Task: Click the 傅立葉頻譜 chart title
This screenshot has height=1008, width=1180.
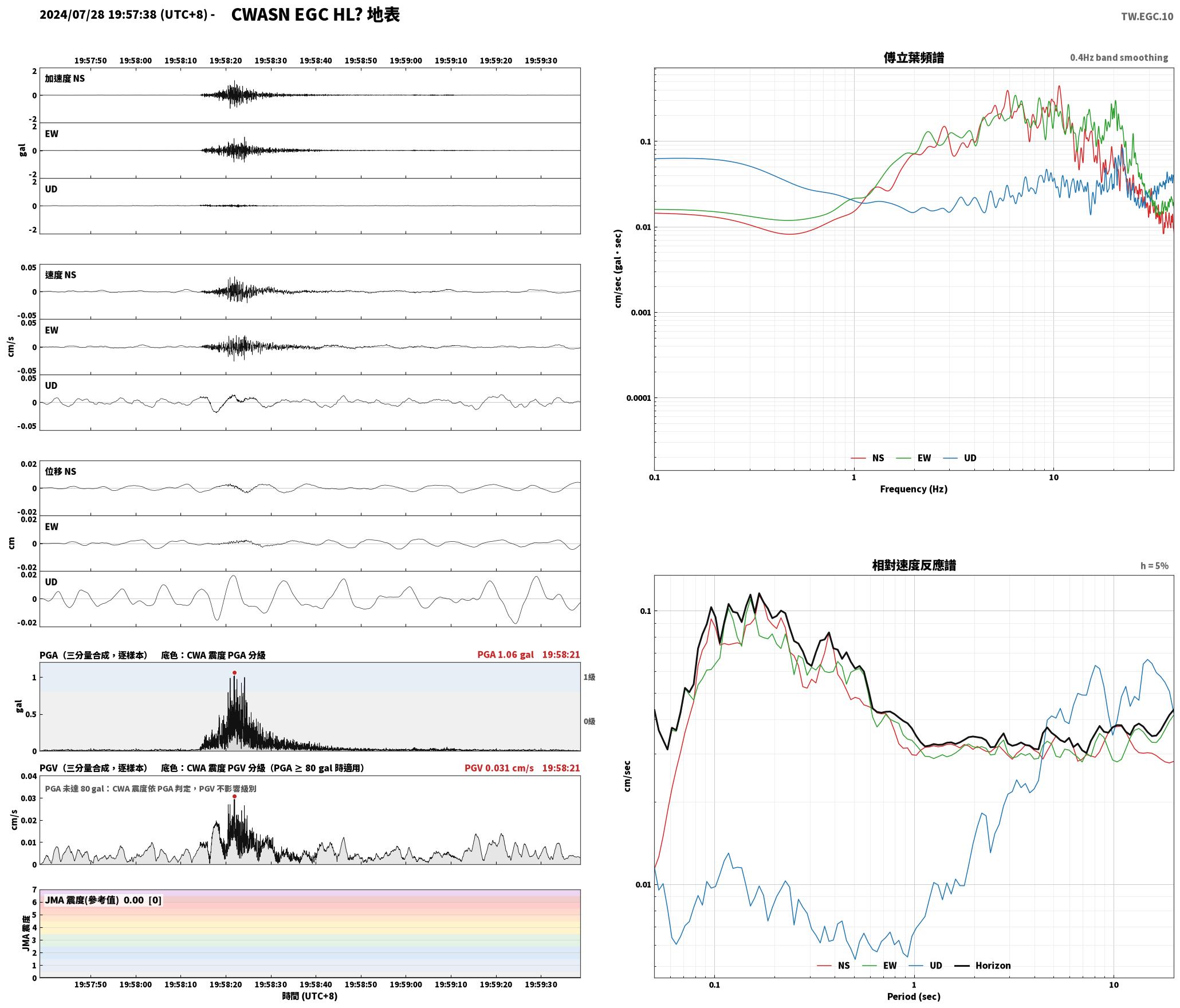Action: click(x=914, y=57)
